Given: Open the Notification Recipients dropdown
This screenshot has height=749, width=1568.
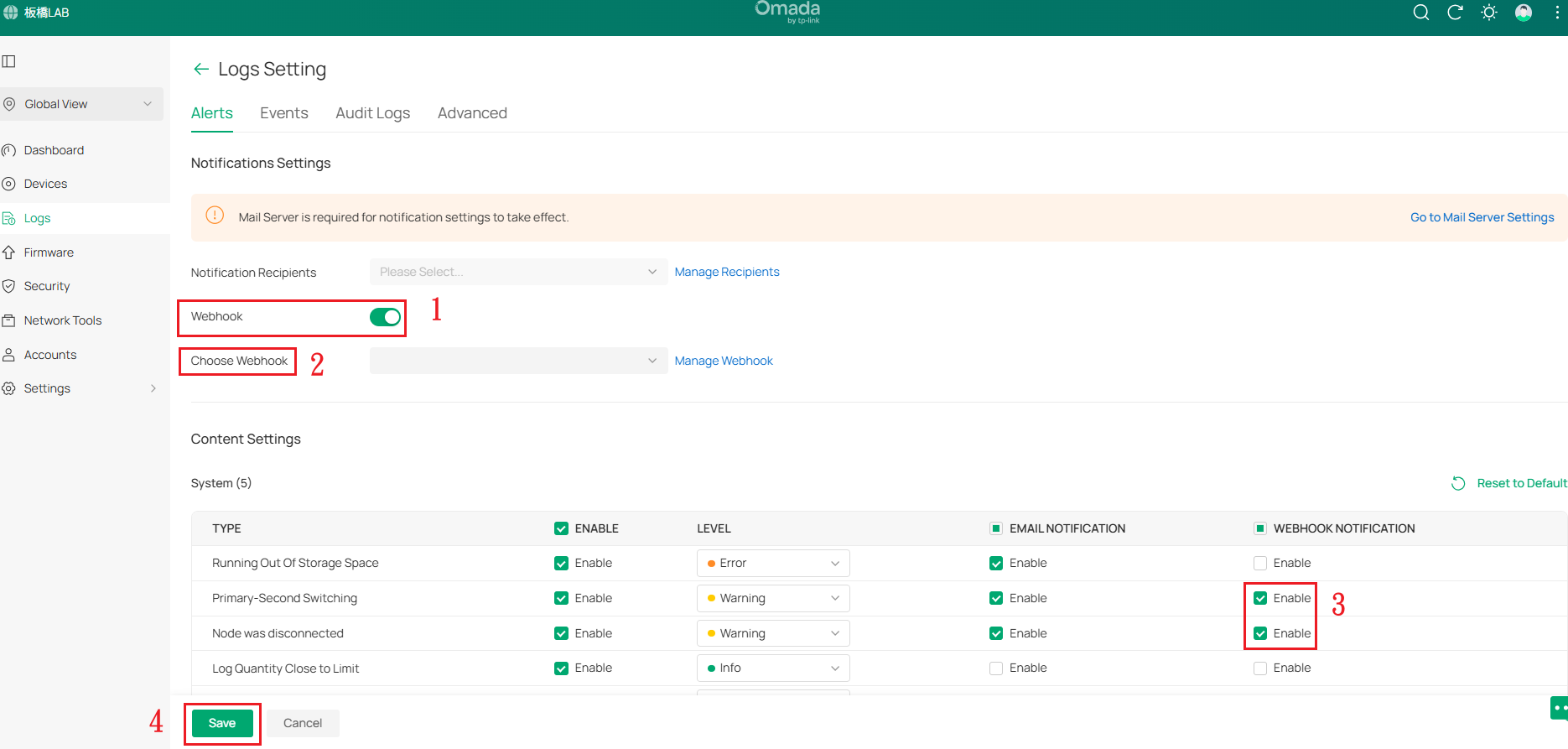Looking at the screenshot, I should click(x=518, y=272).
